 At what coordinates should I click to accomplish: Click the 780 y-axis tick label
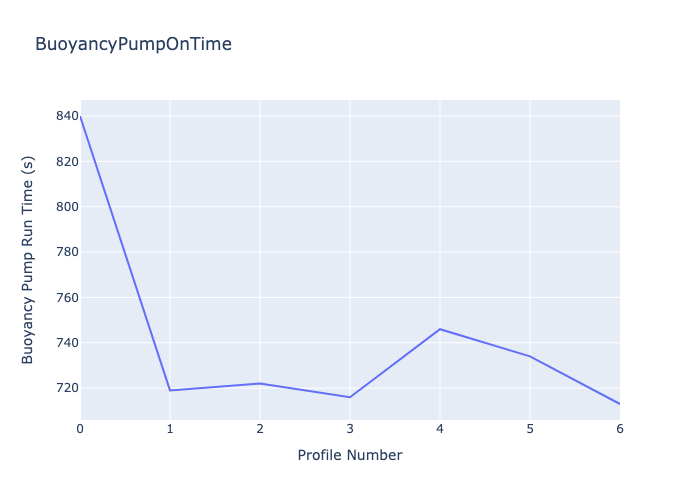67,252
